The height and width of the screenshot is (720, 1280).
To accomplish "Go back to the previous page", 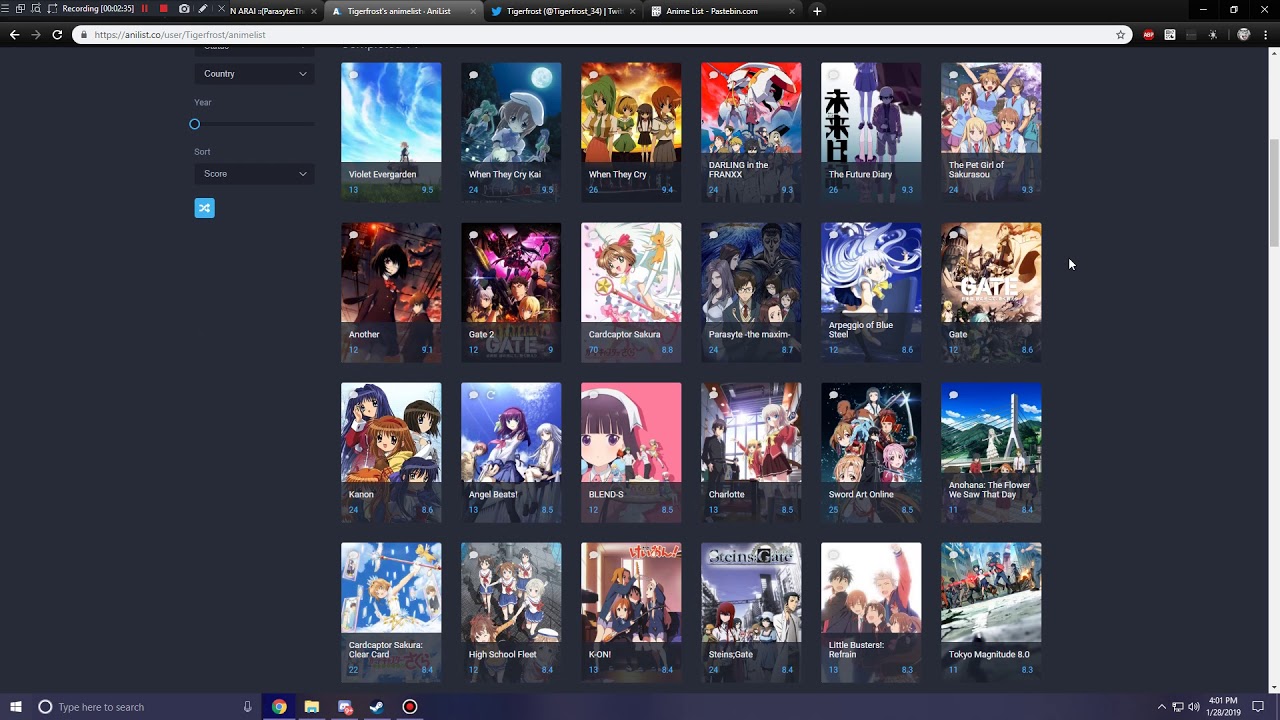I will [x=14, y=34].
